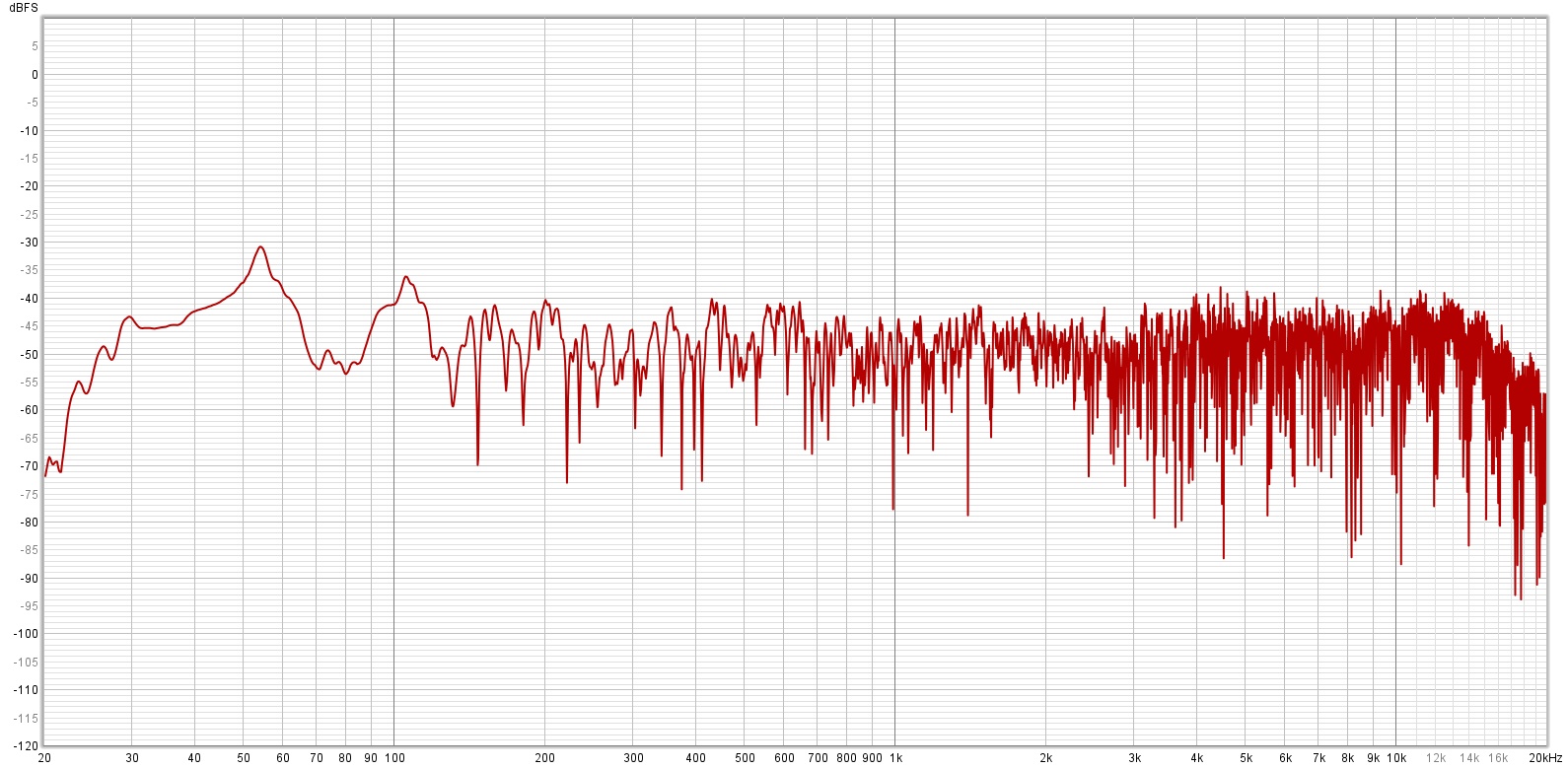The height and width of the screenshot is (769, 1568).
Task: Click the 20kHz label on frequency axis
Action: pos(1545,758)
